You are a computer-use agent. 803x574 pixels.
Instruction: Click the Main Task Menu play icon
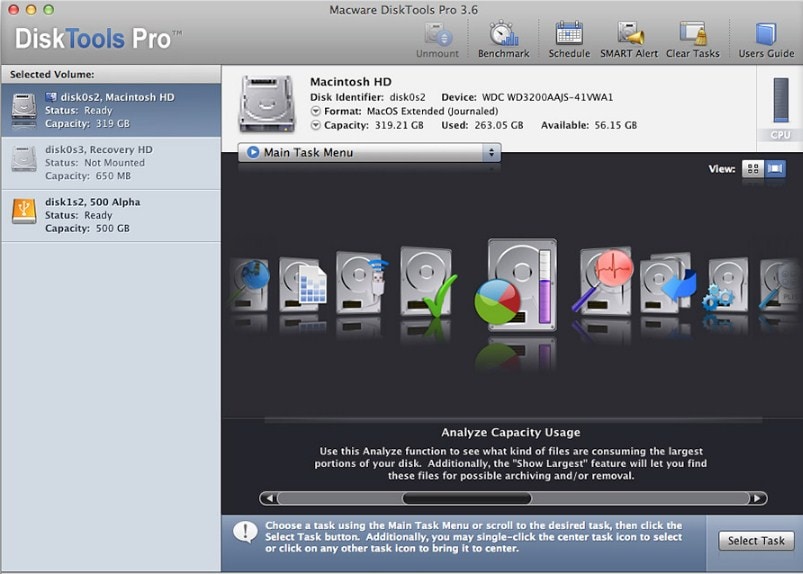coord(253,152)
